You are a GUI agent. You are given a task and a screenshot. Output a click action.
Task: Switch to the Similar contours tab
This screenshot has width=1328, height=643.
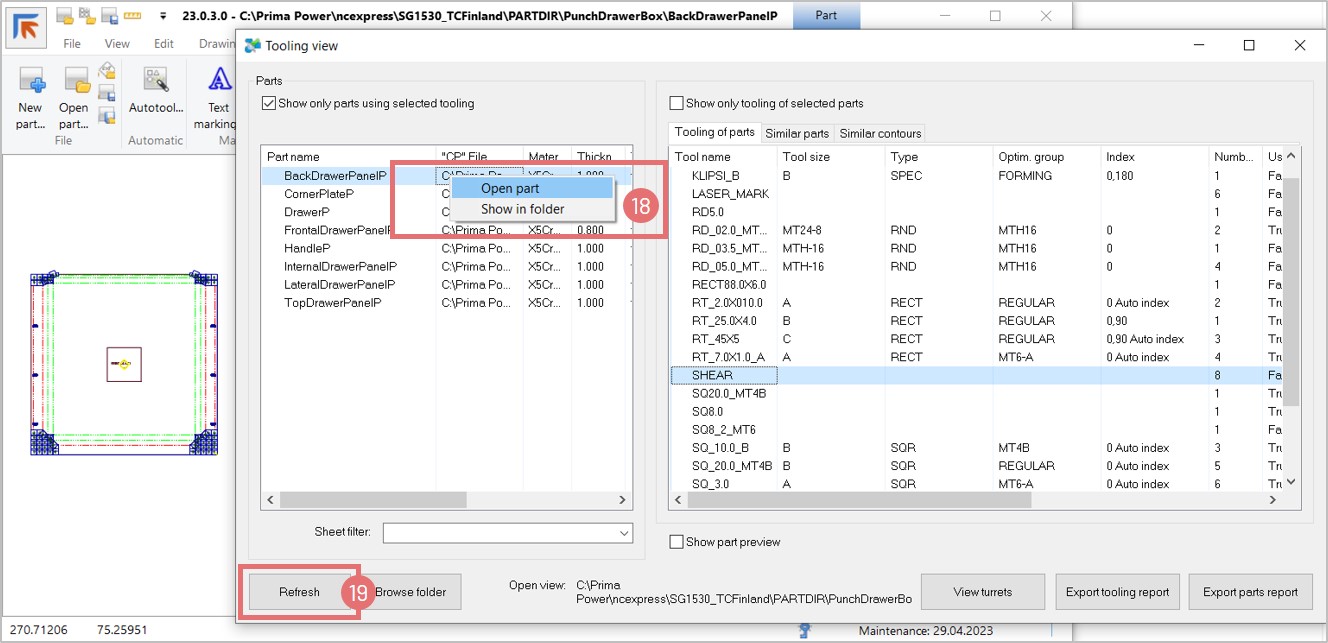pyautogui.click(x=880, y=133)
